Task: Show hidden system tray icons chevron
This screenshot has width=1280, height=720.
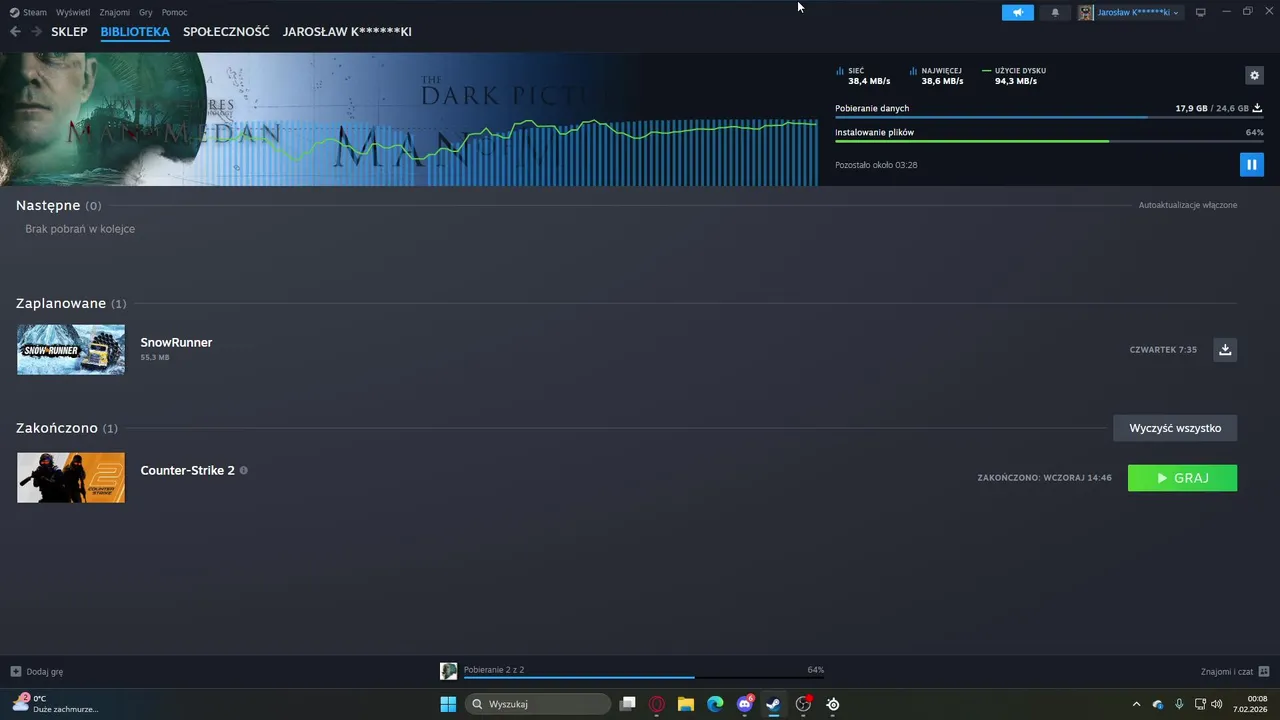Action: 1136,704
